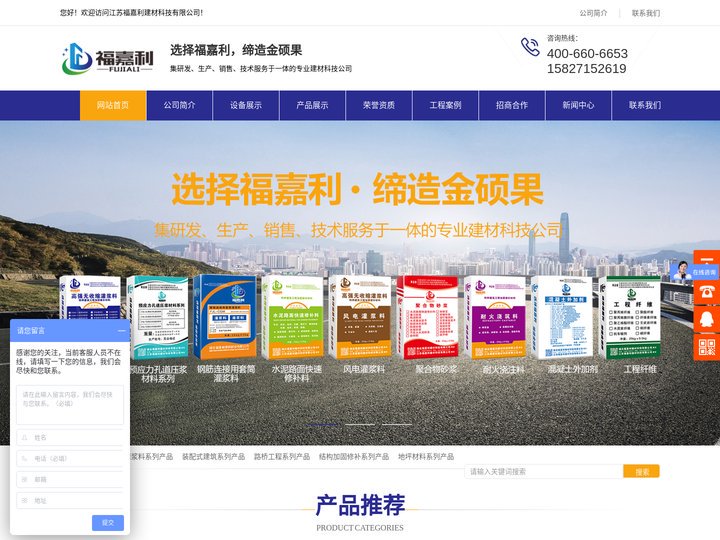Click the 耐火浇注料 product bag

(495, 317)
